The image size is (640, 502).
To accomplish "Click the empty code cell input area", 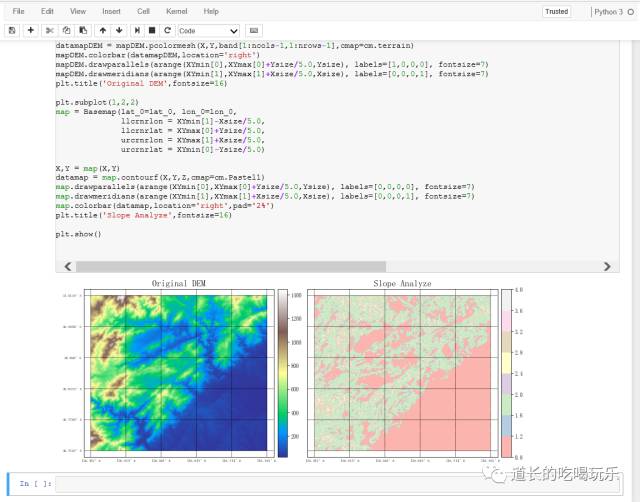I will (337, 484).
